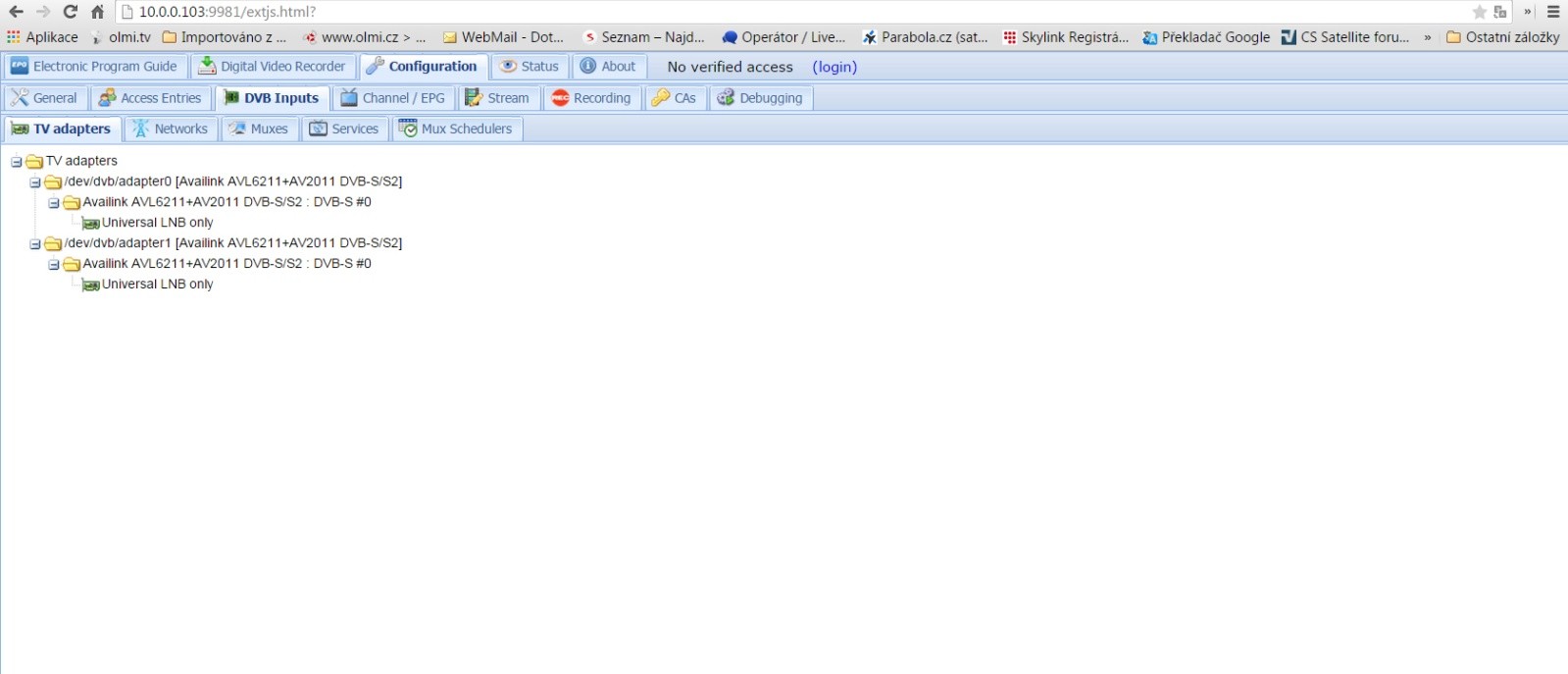Open the About tab
The image size is (1568, 674).
tap(608, 67)
